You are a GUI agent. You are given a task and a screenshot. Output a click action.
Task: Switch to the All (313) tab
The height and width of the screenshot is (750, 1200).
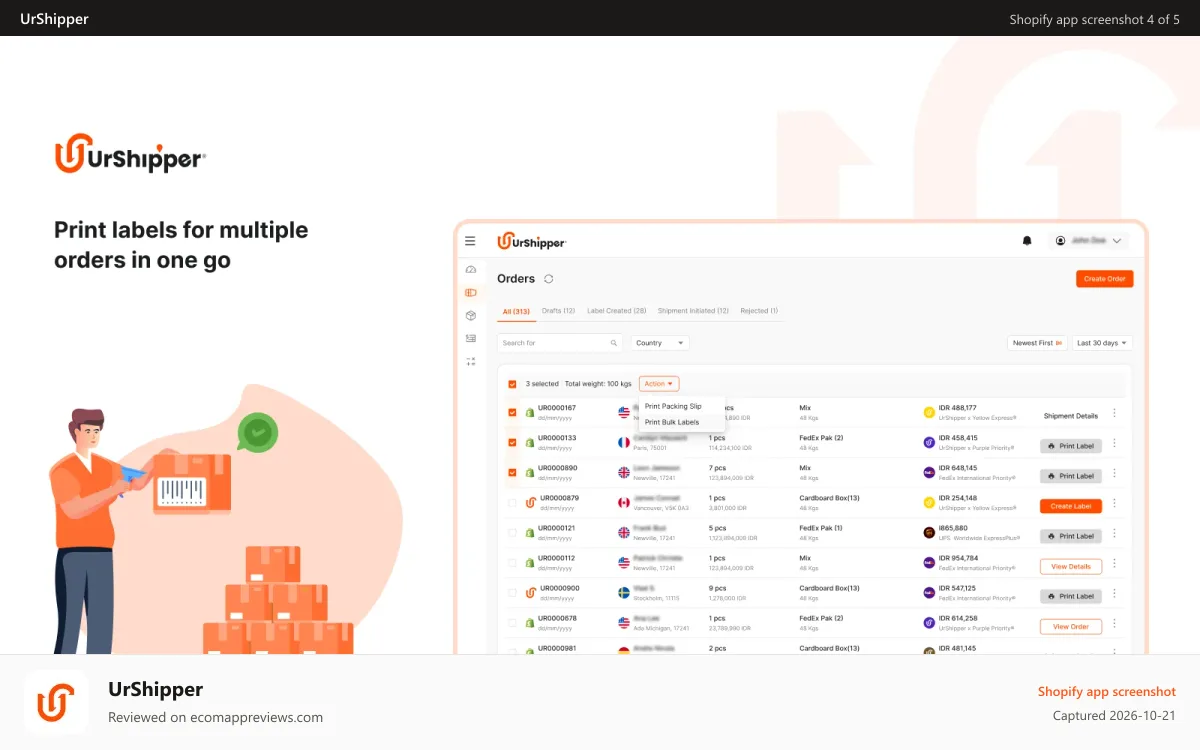516,311
